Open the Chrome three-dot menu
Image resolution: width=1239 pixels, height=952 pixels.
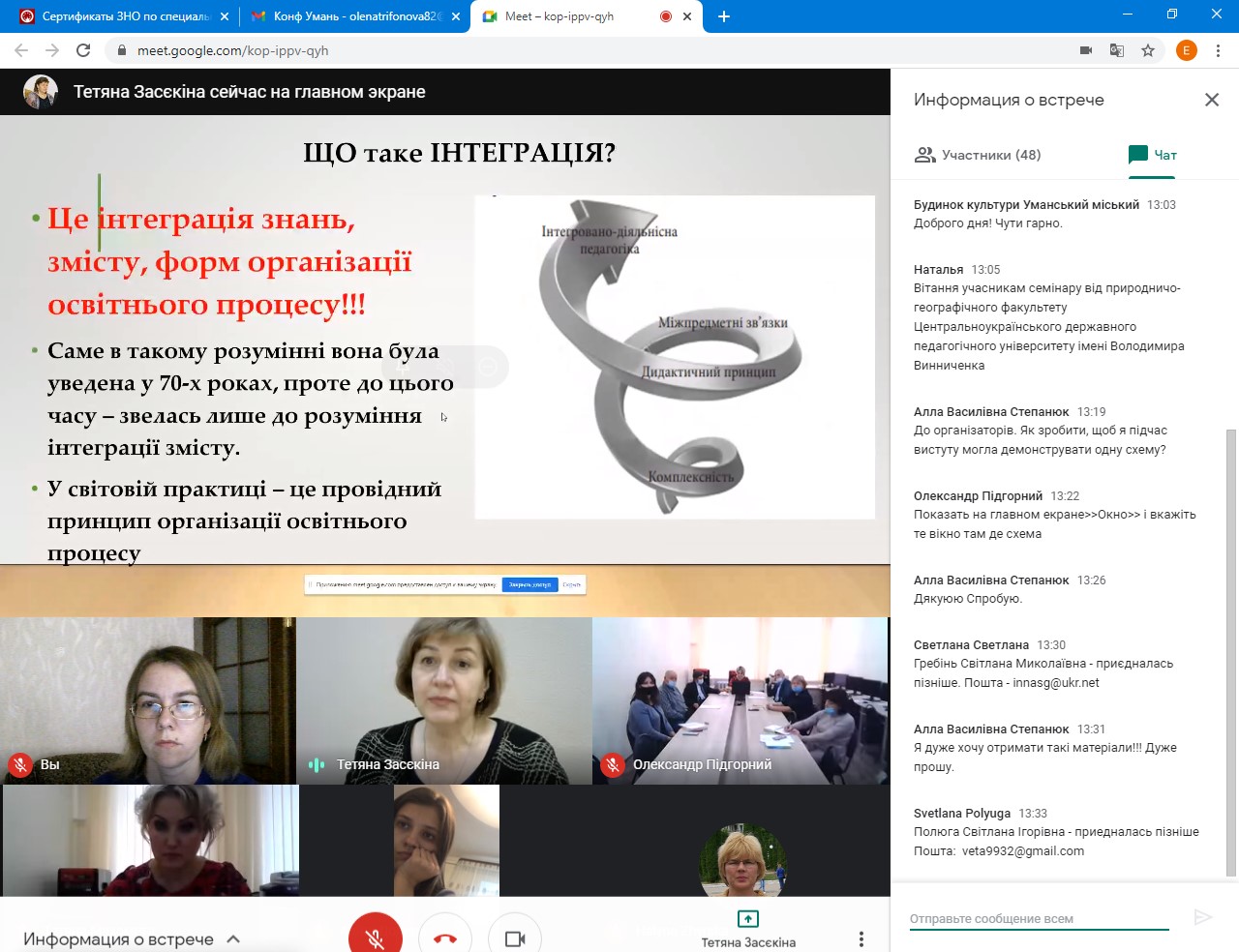pos(1218,50)
